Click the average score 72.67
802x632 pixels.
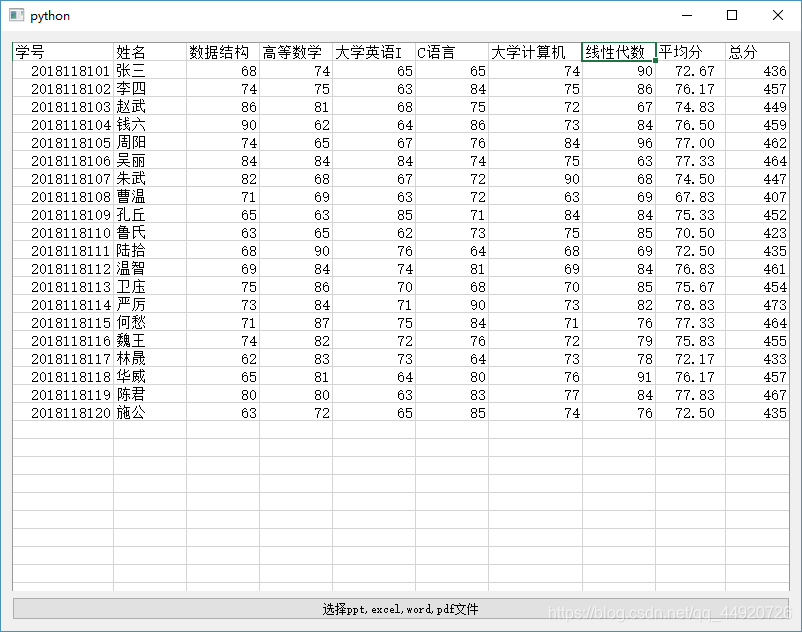690,71
